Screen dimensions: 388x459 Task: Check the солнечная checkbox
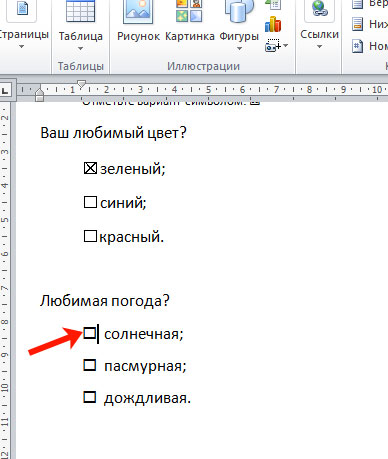[x=89, y=333]
